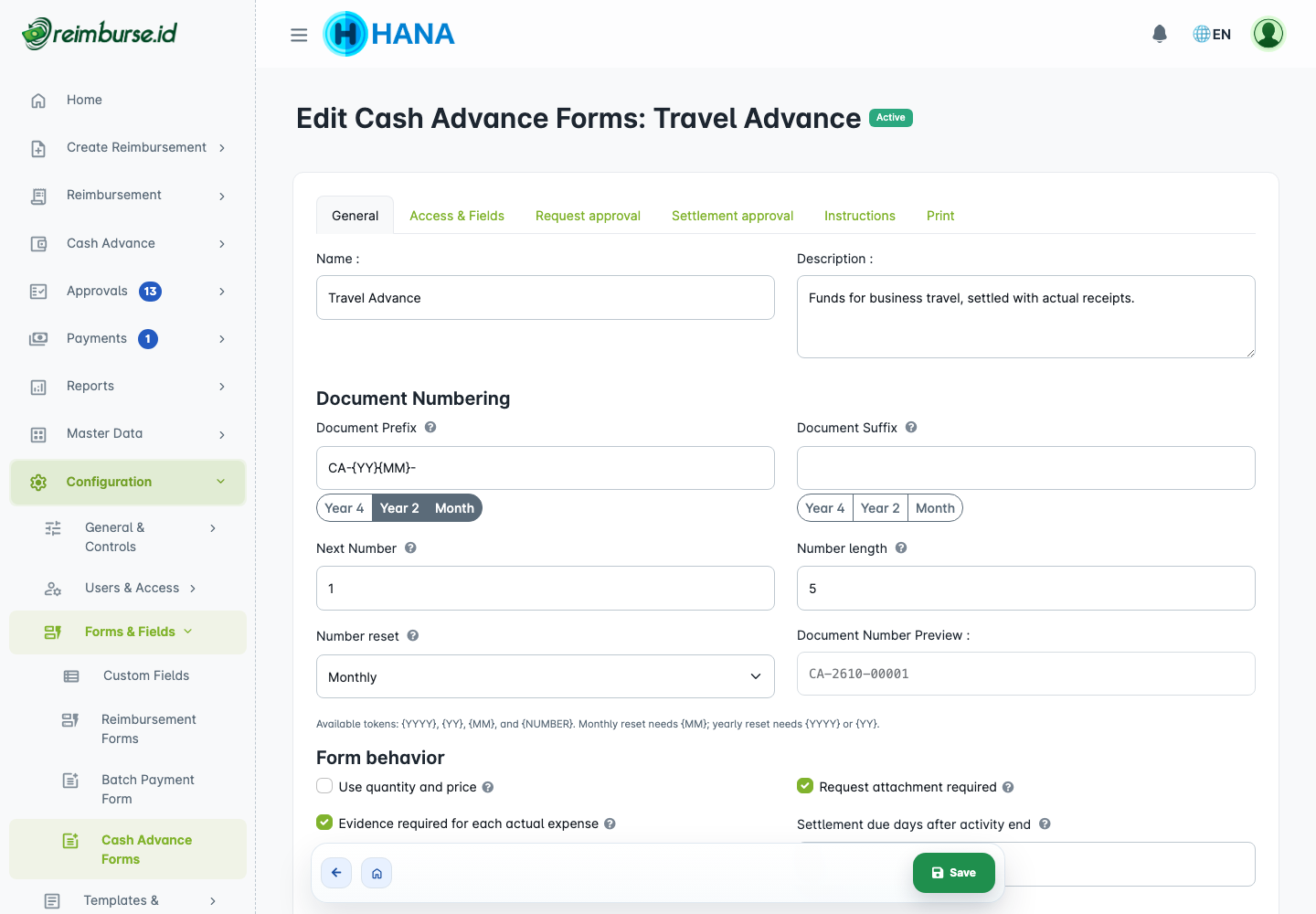Open Reimbursement Forms page

[128, 728]
